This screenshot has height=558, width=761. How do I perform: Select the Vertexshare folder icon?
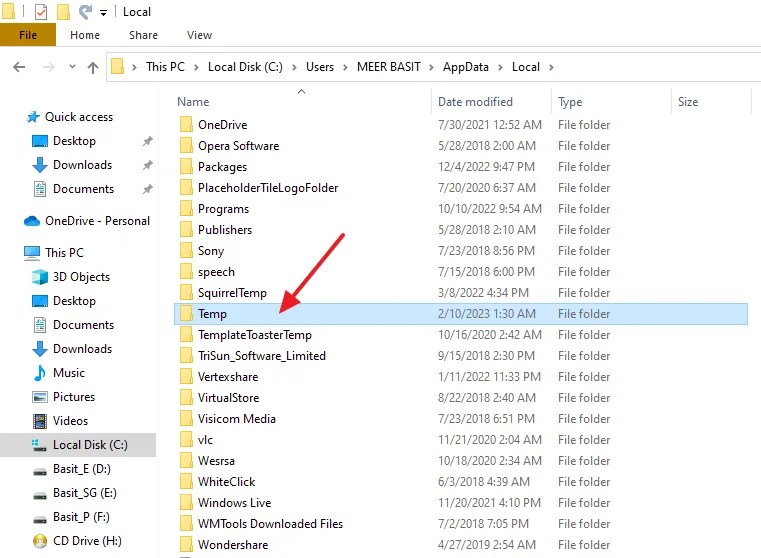point(186,377)
